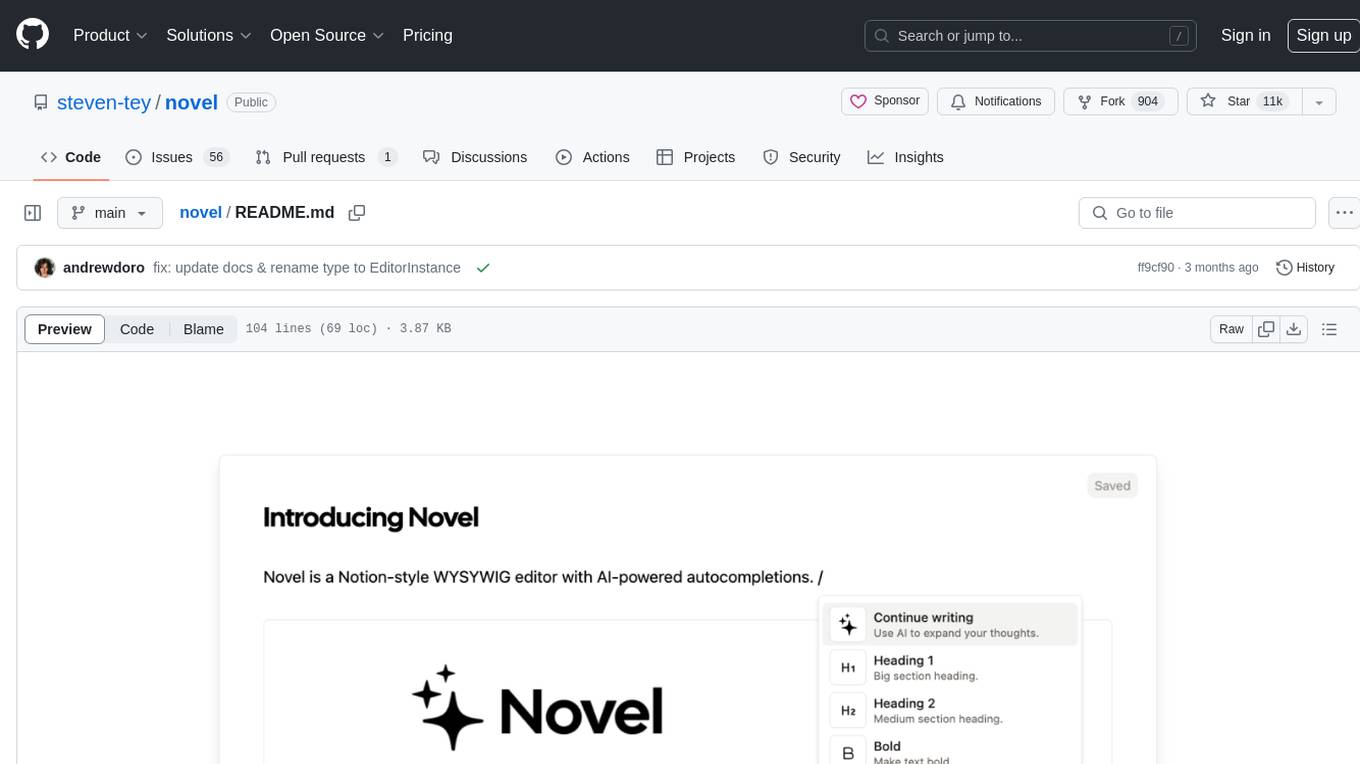1360x764 pixels.
Task: Switch to the Security tab
Action: [x=802, y=157]
